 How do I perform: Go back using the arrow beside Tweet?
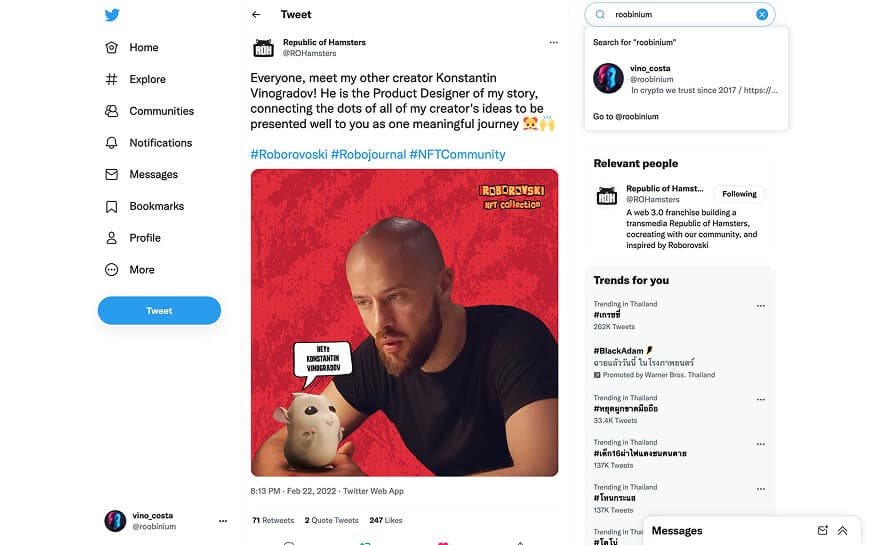click(x=256, y=14)
